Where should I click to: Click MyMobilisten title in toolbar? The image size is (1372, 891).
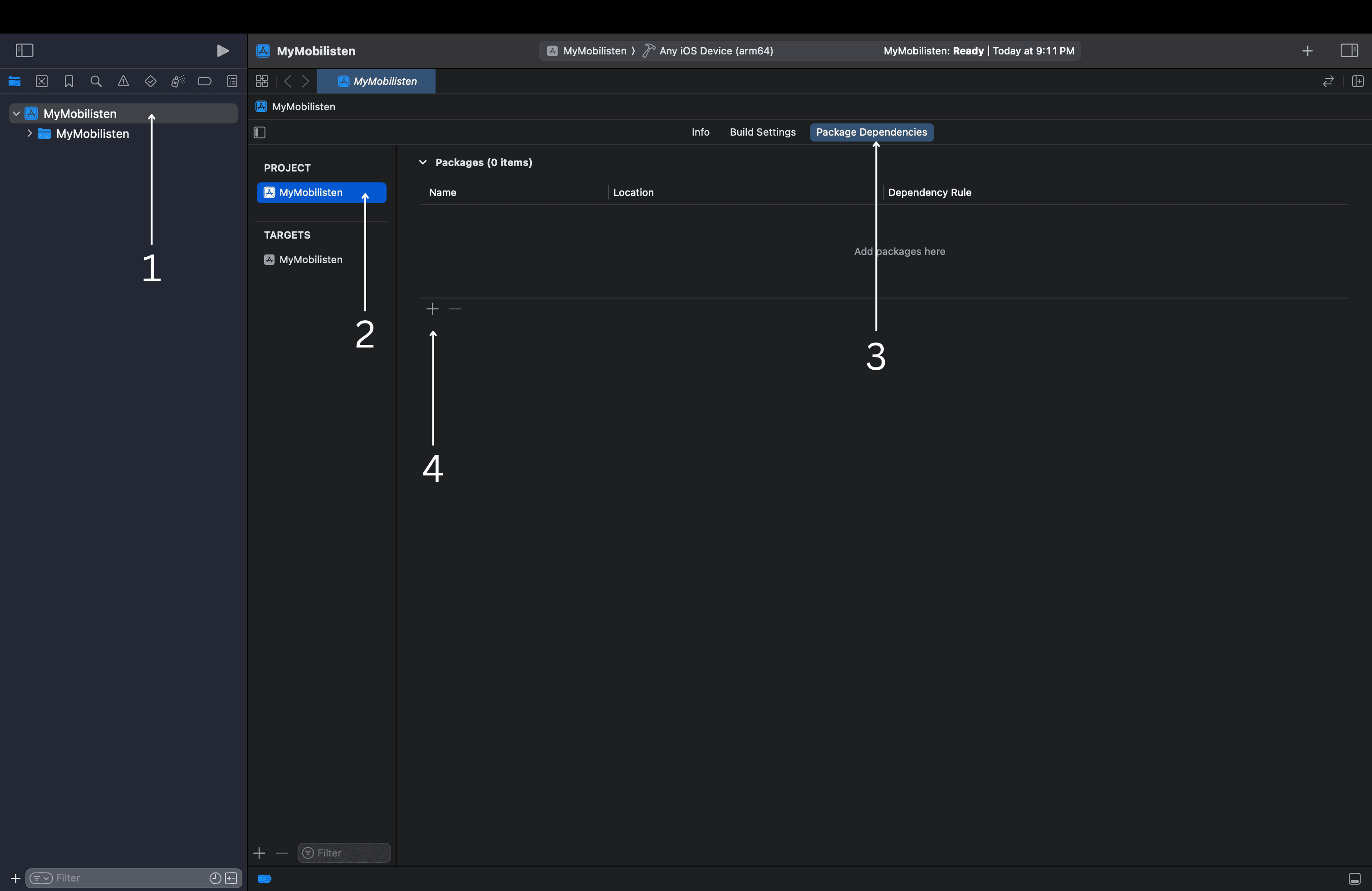[316, 51]
